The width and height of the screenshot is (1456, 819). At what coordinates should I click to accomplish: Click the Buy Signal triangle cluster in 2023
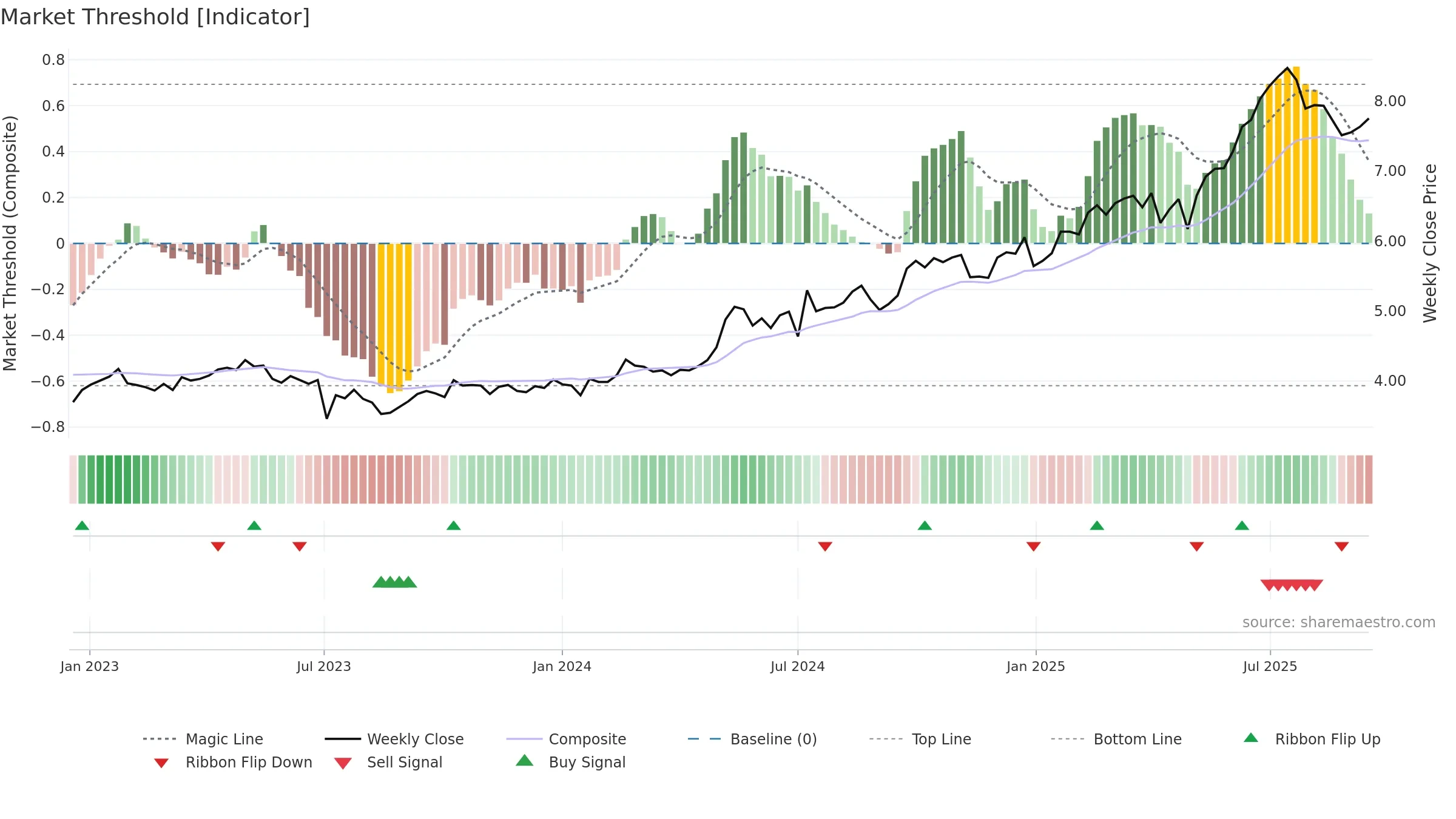point(395,582)
